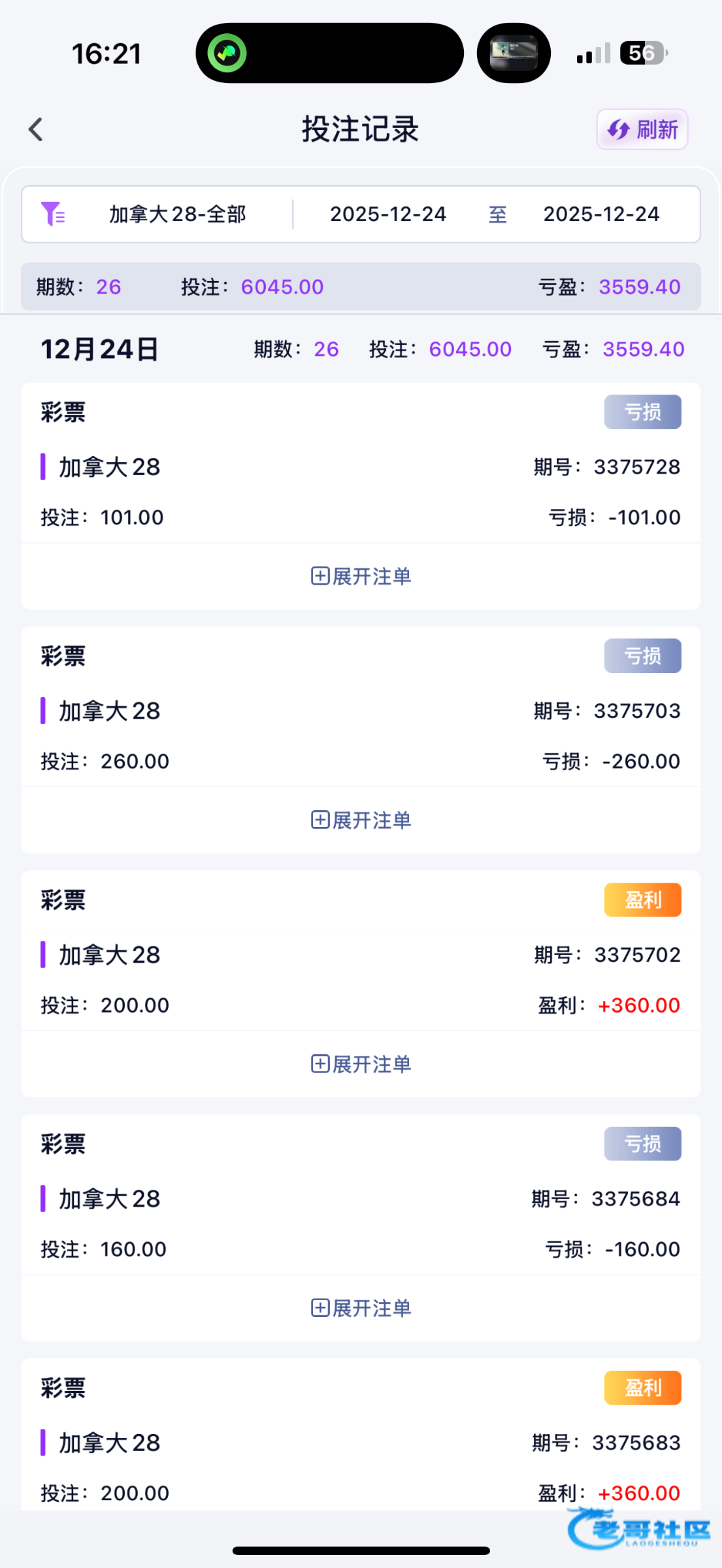The width and height of the screenshot is (722, 1568).
Task: Select the end date 2025-12-24
Action: (601, 214)
